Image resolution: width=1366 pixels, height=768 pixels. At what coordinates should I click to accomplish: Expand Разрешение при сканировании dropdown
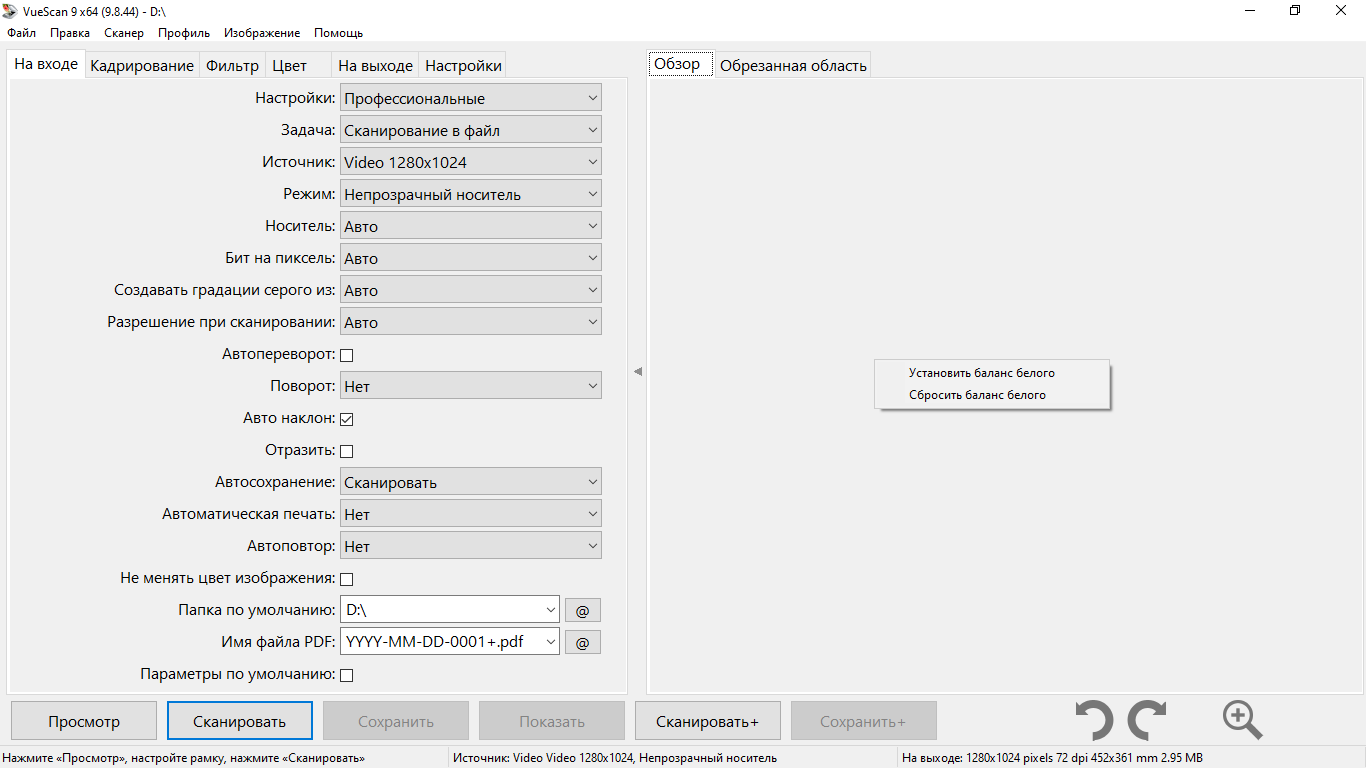coord(471,322)
